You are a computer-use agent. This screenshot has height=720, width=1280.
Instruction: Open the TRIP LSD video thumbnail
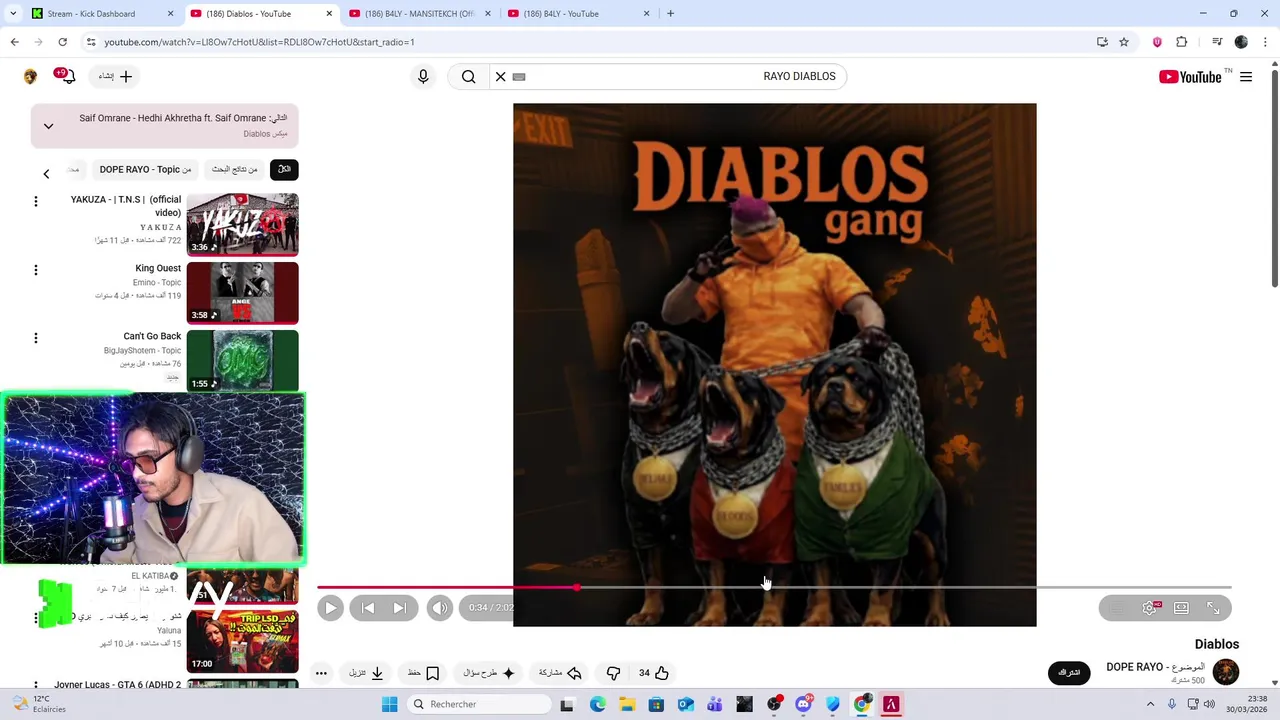242,641
